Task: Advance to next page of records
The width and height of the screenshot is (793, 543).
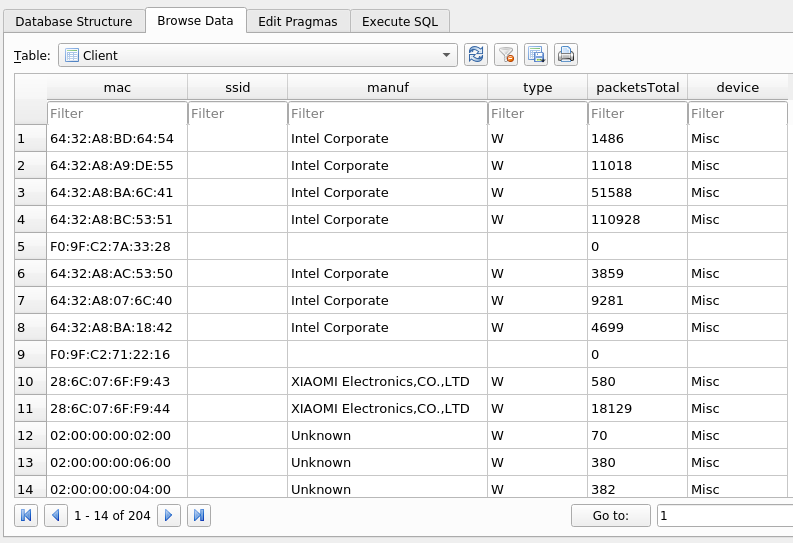Action: click(170, 515)
